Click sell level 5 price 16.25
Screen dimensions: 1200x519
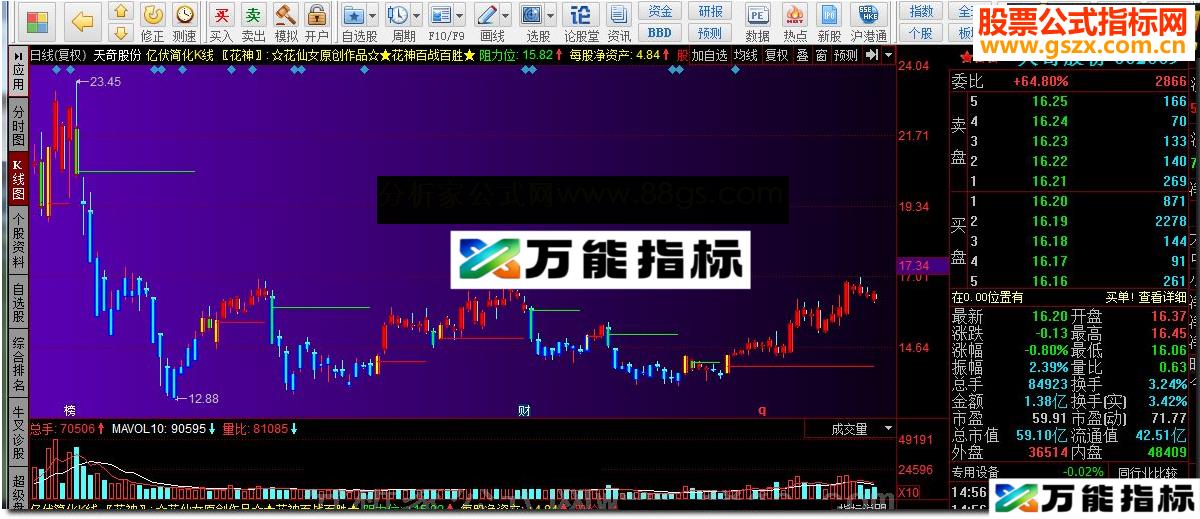(1050, 101)
